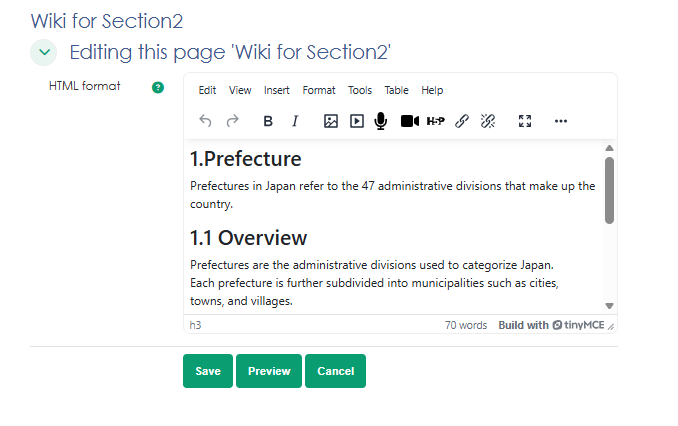The height and width of the screenshot is (426, 678).
Task: Open the Insert menu
Action: click(x=277, y=90)
